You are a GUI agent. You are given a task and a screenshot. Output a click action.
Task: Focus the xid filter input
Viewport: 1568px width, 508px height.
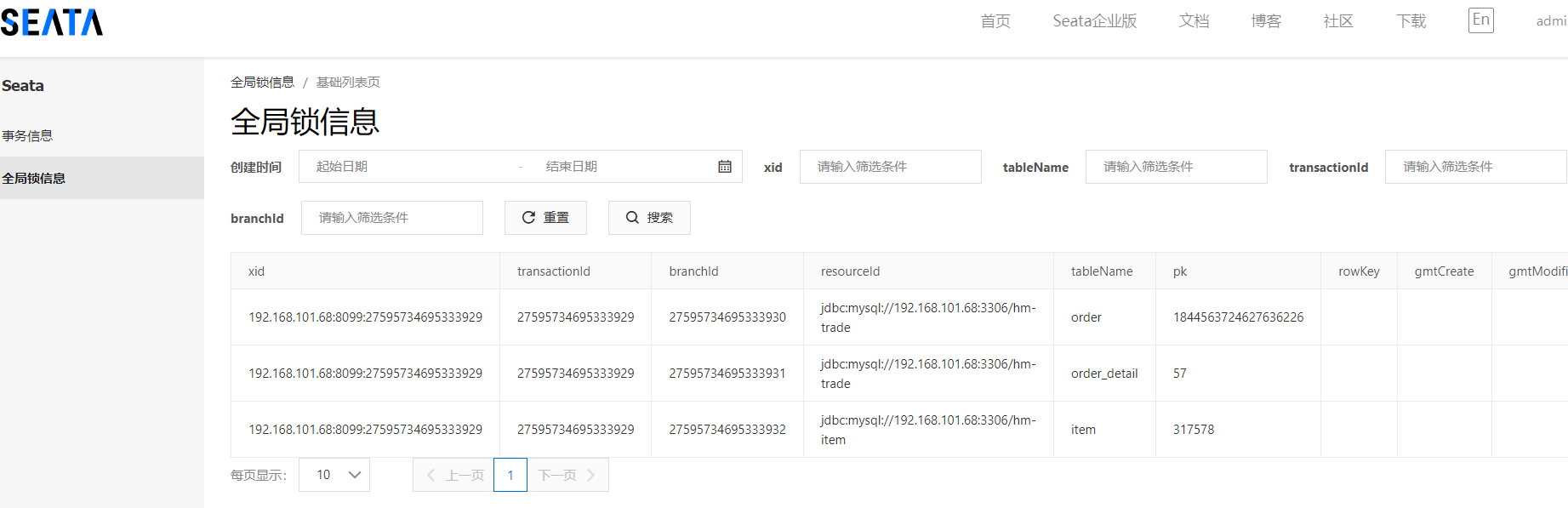tap(890, 167)
